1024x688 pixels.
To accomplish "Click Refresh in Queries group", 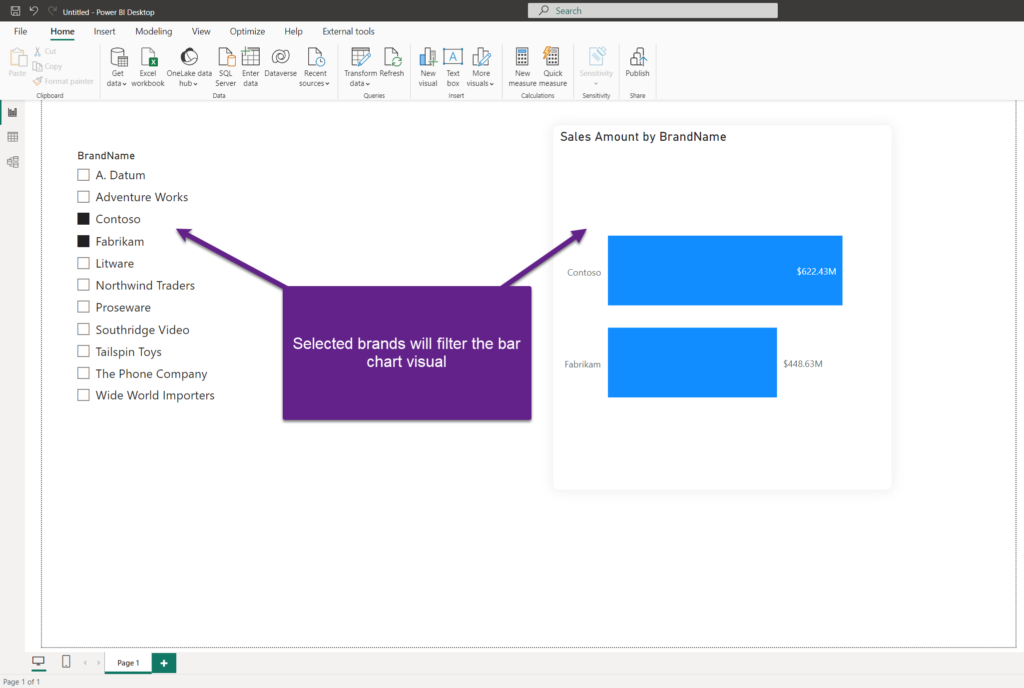I will pyautogui.click(x=392, y=63).
